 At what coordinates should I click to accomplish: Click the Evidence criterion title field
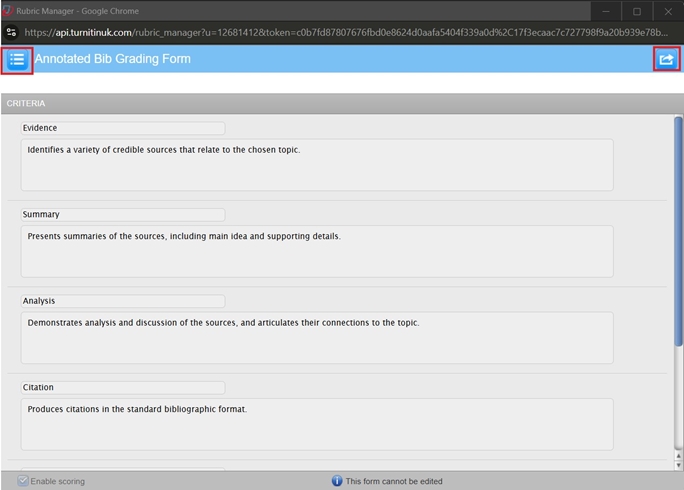[123, 128]
